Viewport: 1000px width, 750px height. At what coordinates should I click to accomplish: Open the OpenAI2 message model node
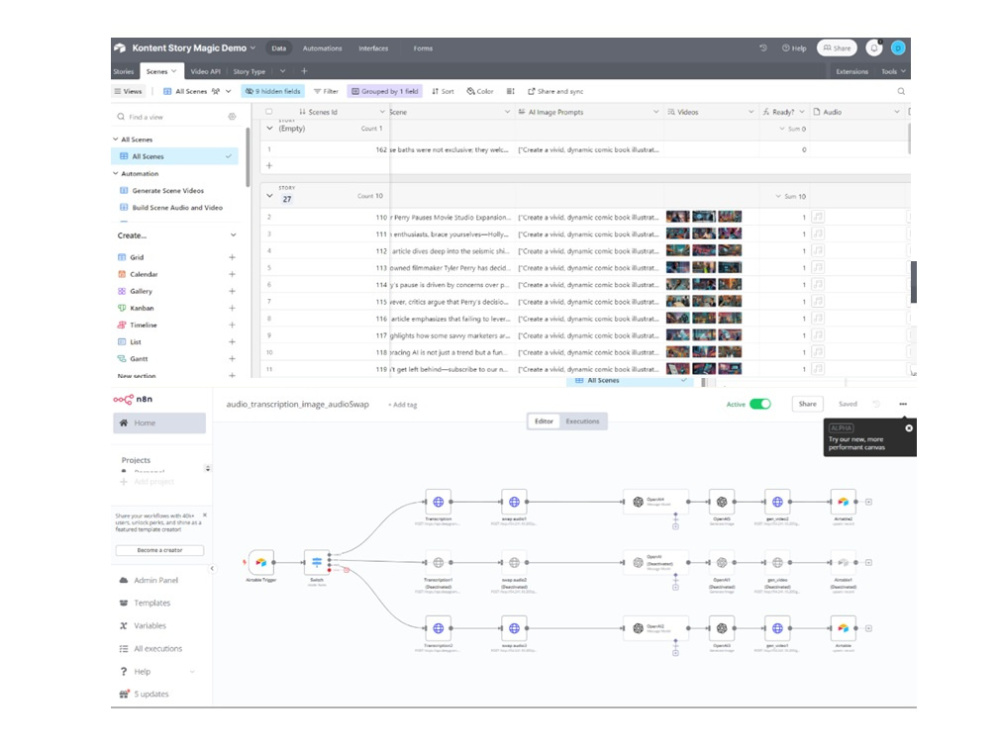click(656, 628)
